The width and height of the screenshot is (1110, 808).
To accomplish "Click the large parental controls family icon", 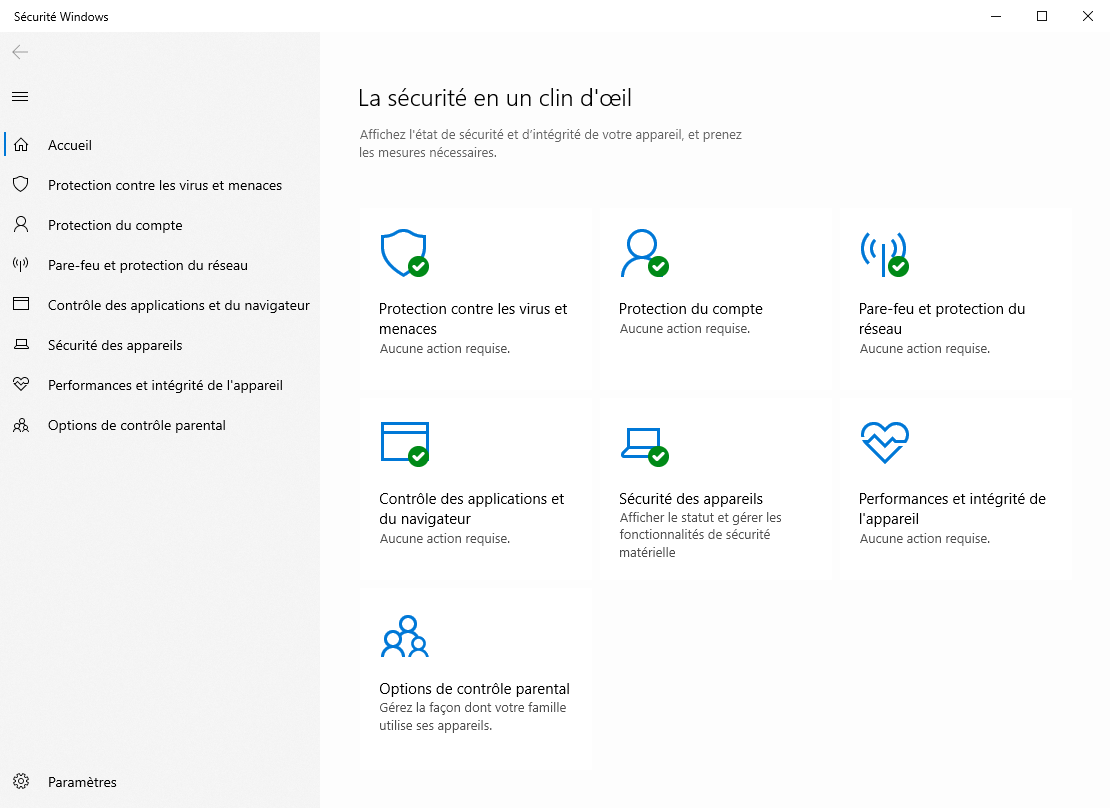I will coord(405,636).
